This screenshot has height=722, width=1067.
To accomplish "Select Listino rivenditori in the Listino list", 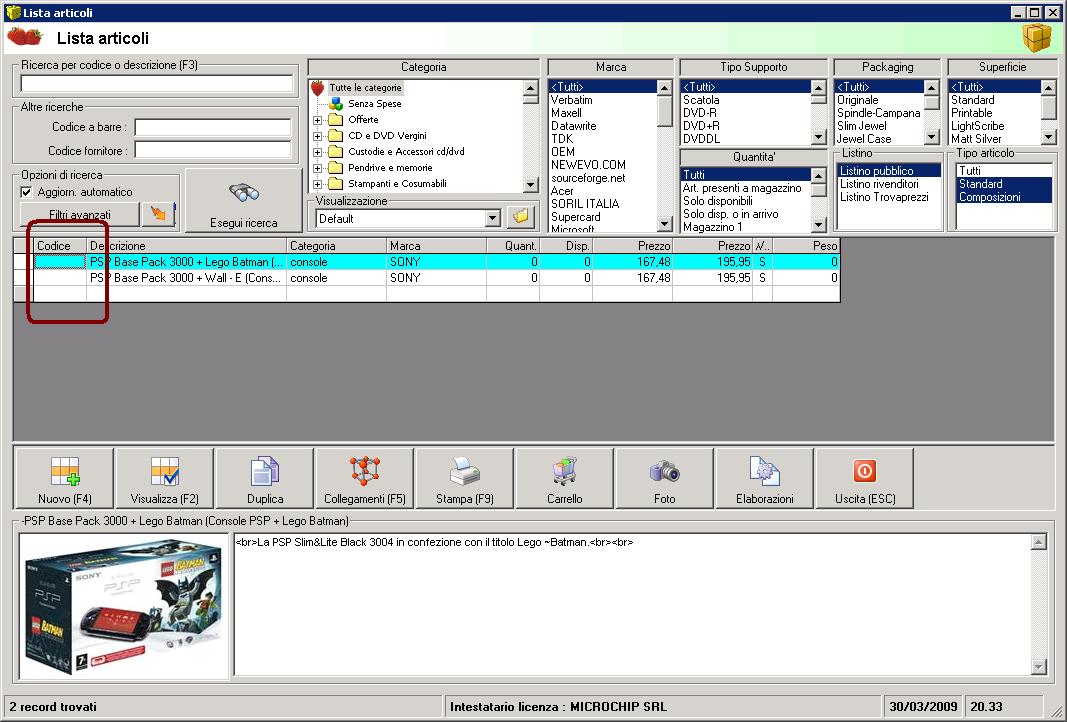I will (879, 184).
